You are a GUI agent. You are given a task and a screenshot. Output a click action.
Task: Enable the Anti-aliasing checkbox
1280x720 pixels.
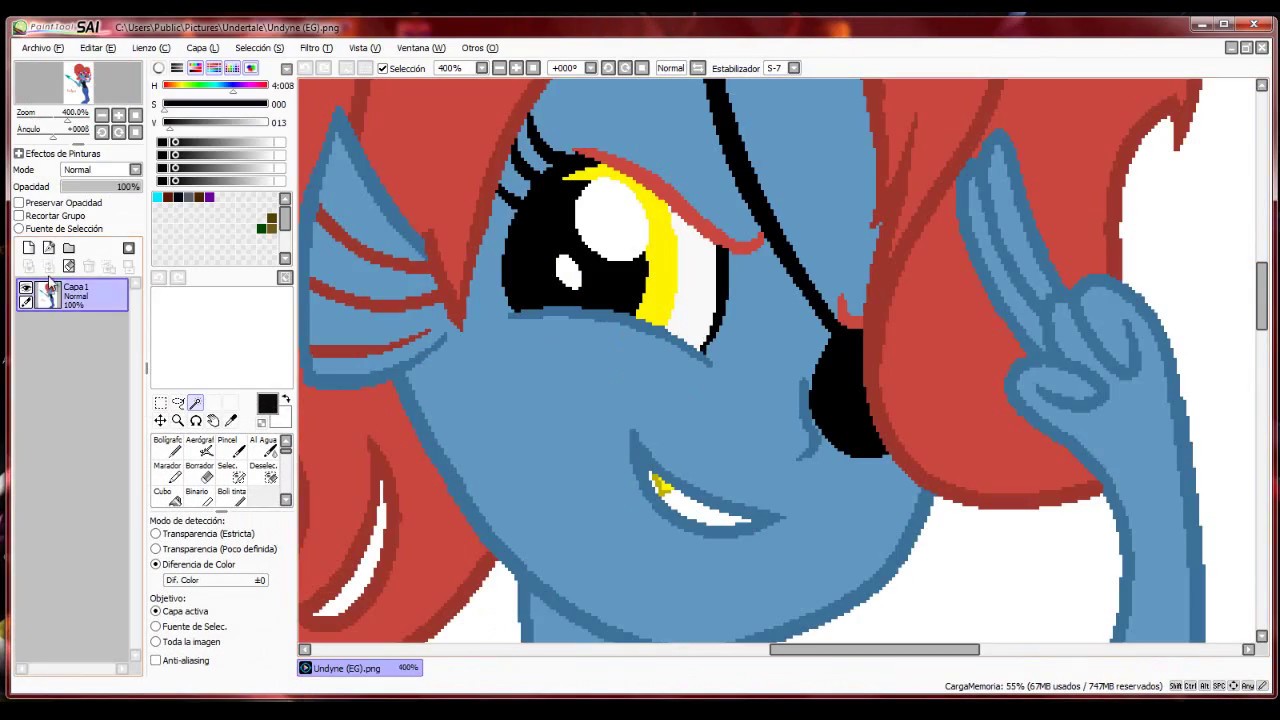coord(156,660)
